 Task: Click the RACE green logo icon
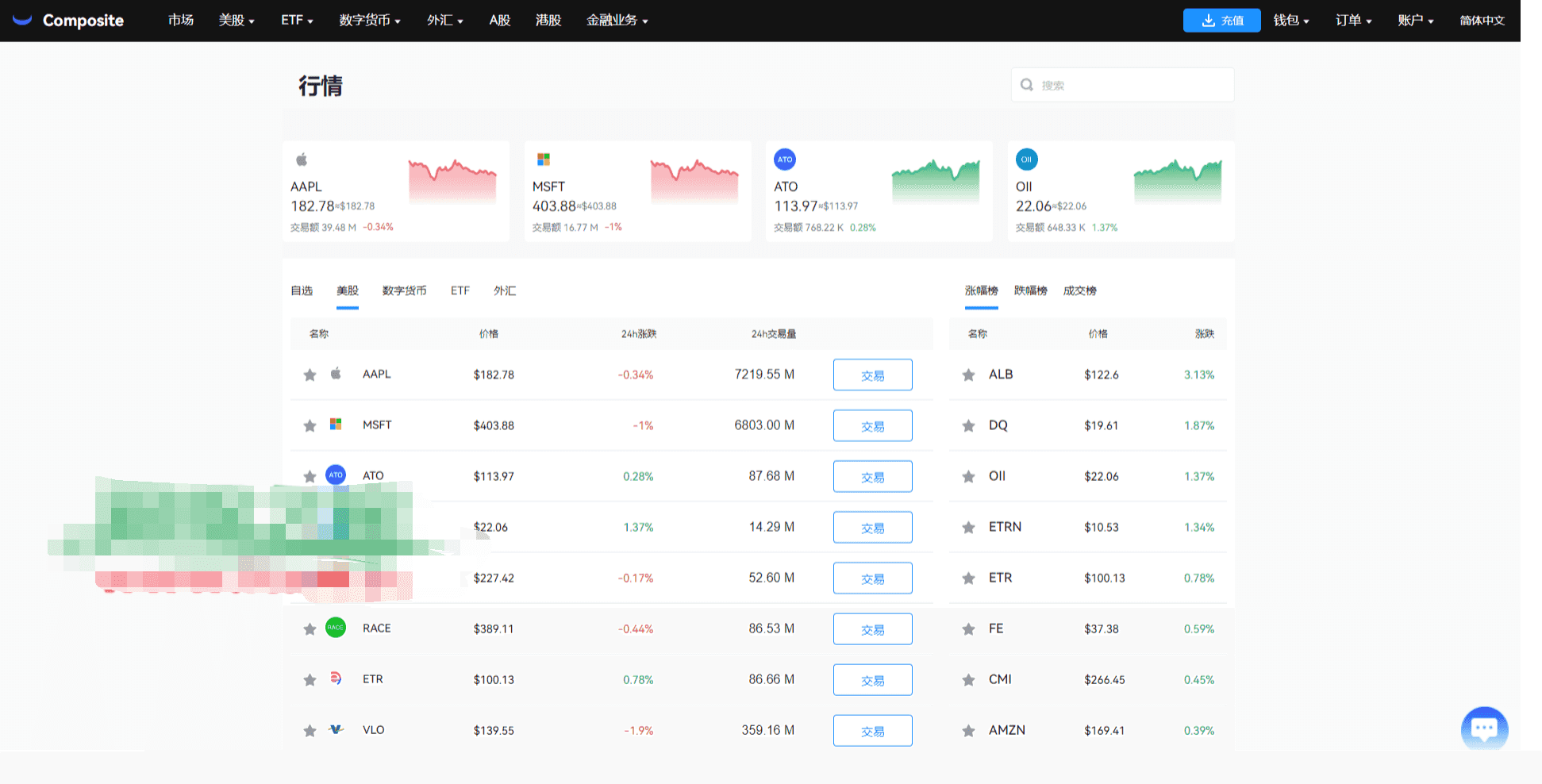tap(336, 628)
